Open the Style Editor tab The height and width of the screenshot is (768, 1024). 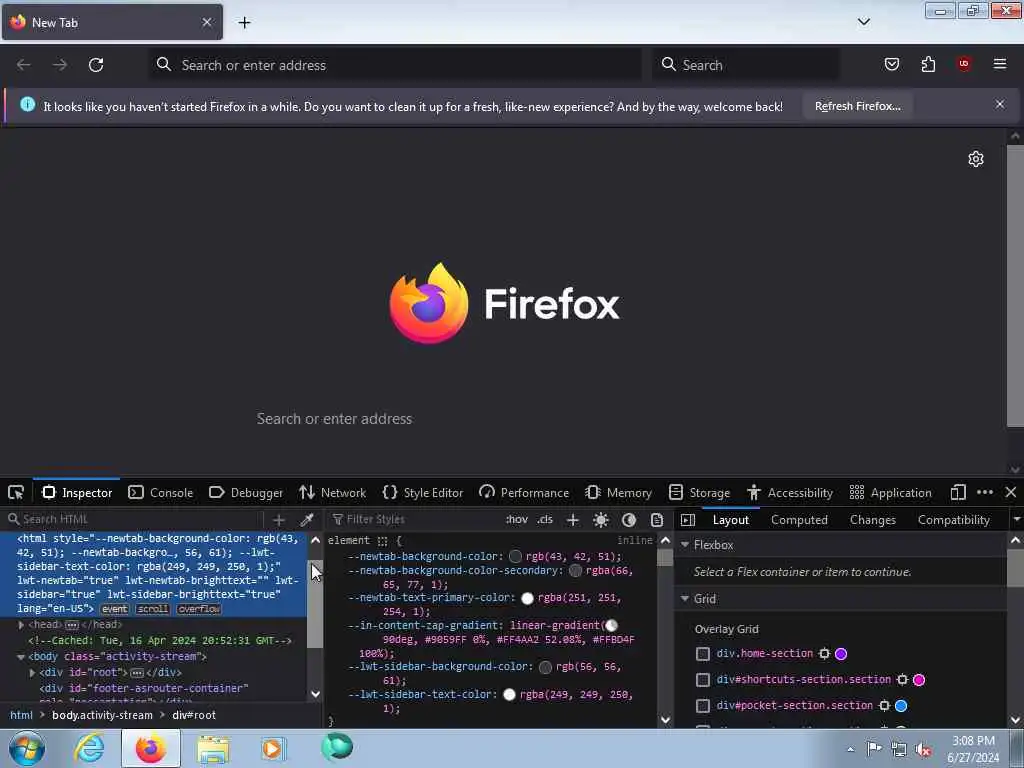(423, 492)
